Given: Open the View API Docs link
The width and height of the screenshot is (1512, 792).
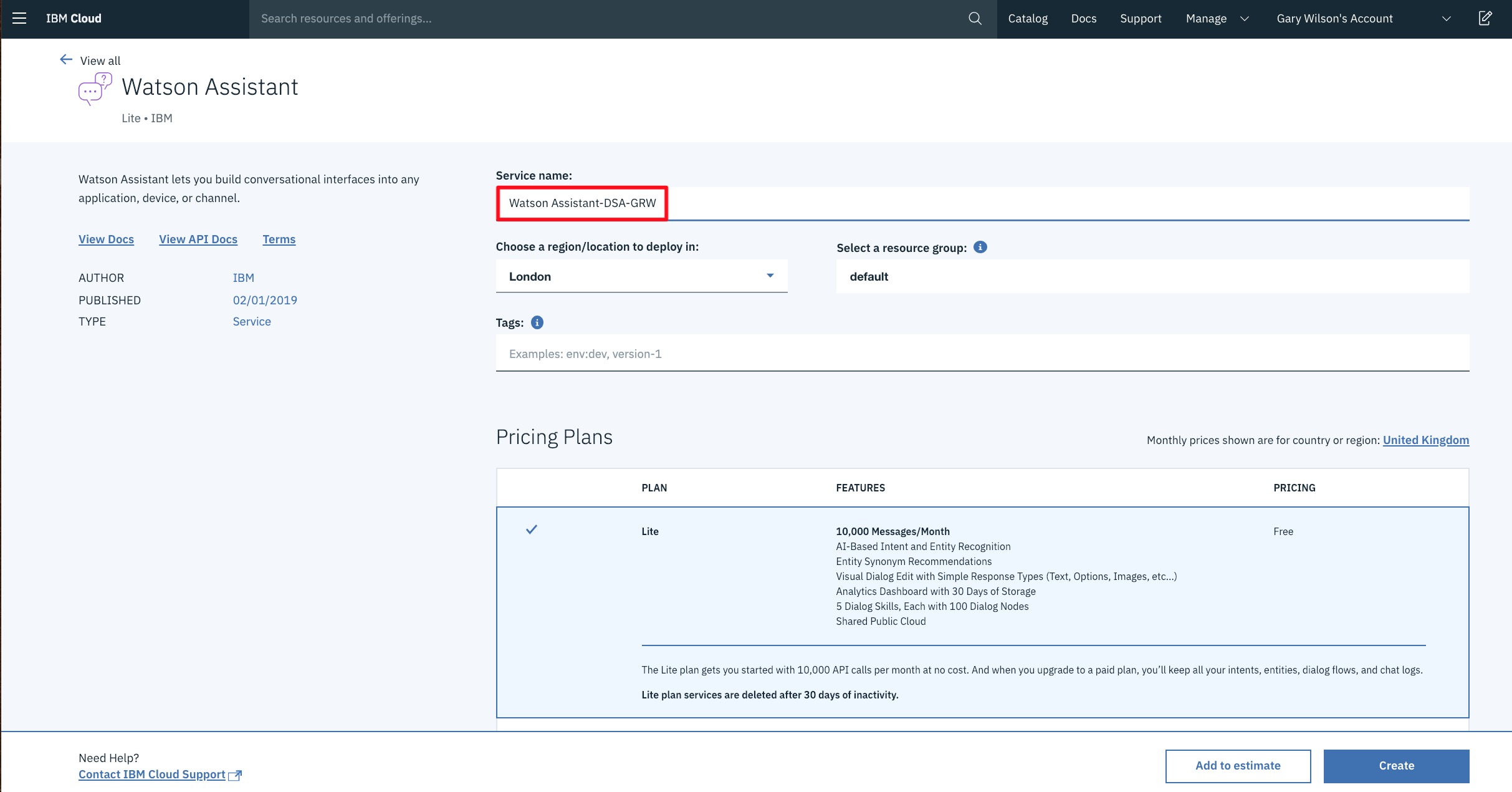Looking at the screenshot, I should (198, 239).
